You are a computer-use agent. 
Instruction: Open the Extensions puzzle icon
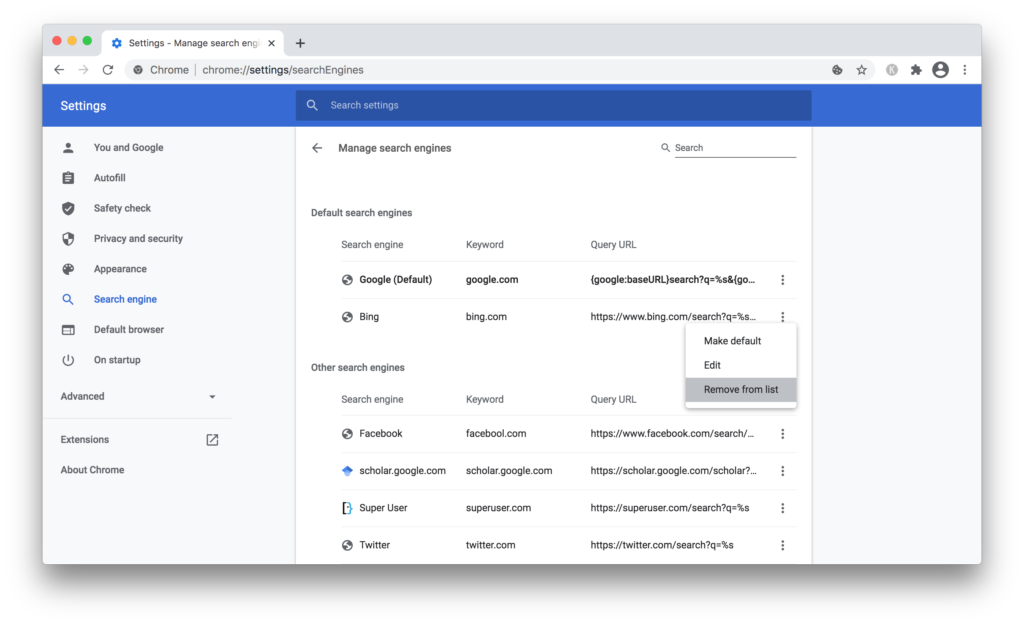coord(915,70)
